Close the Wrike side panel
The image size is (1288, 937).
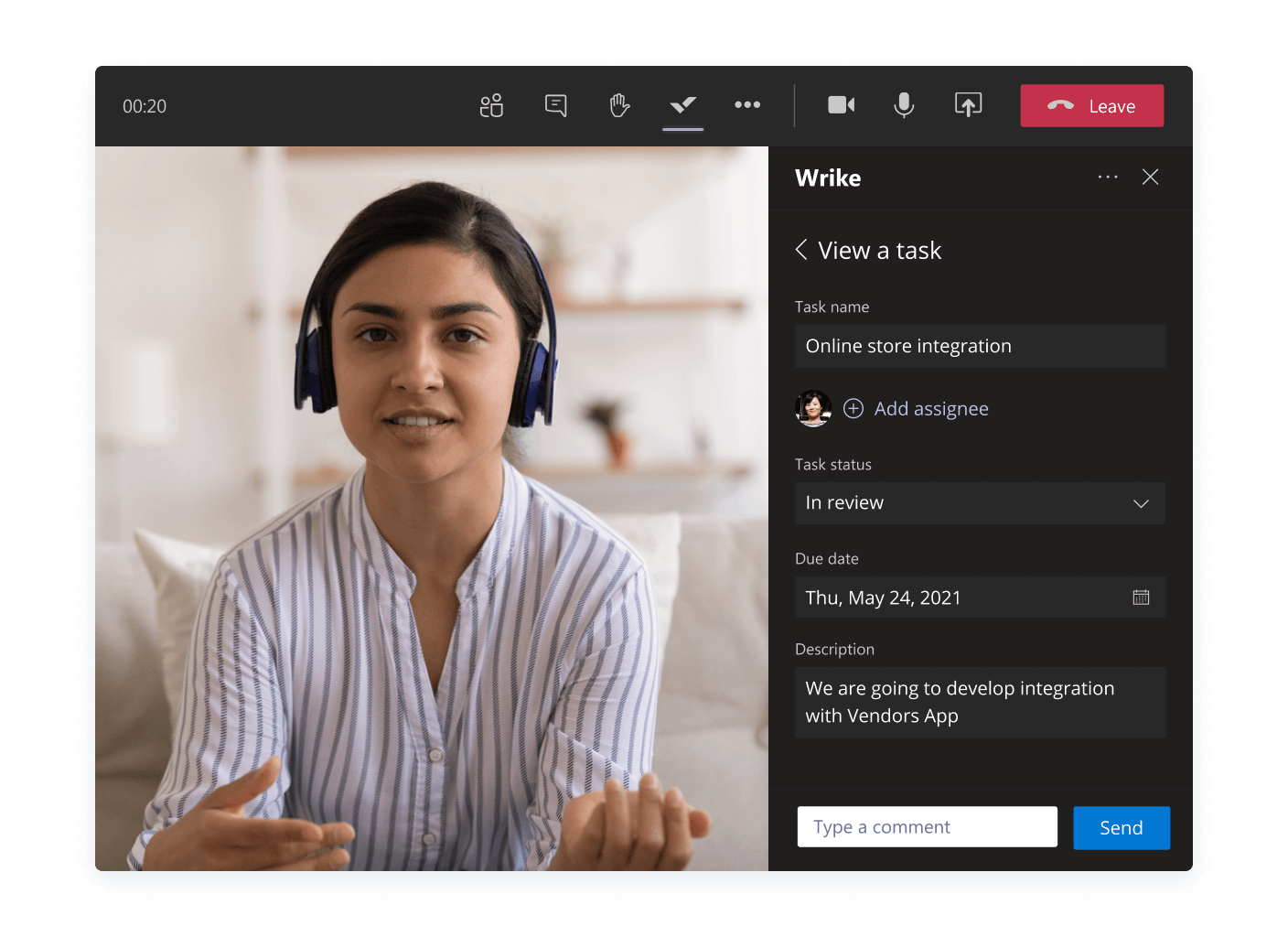(1150, 178)
